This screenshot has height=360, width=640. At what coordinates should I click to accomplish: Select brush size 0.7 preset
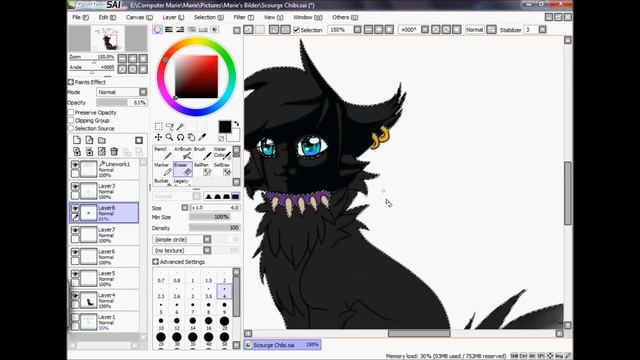click(x=161, y=277)
